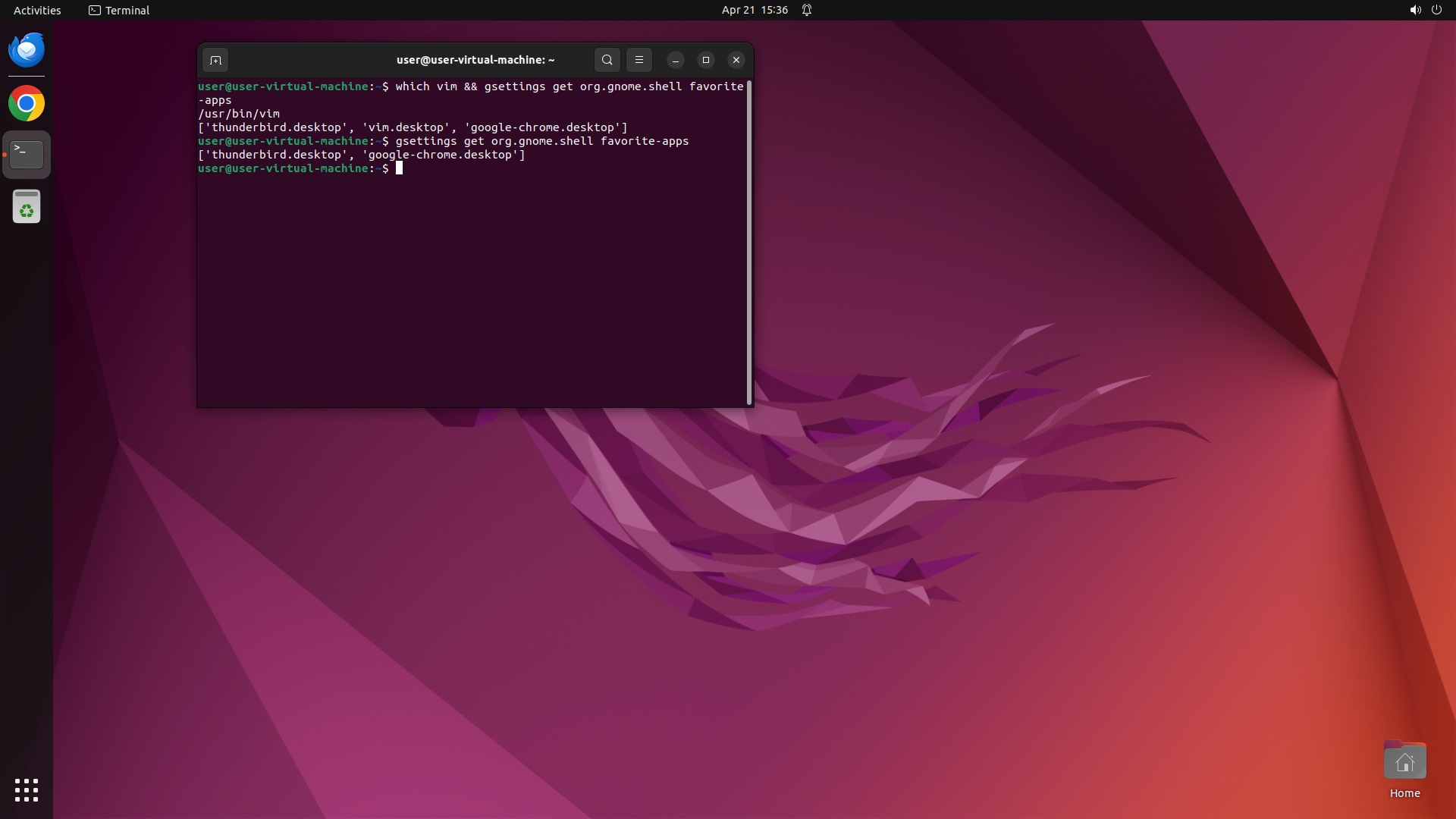Minimize the terminal window
The height and width of the screenshot is (819, 1456).
coord(675,60)
